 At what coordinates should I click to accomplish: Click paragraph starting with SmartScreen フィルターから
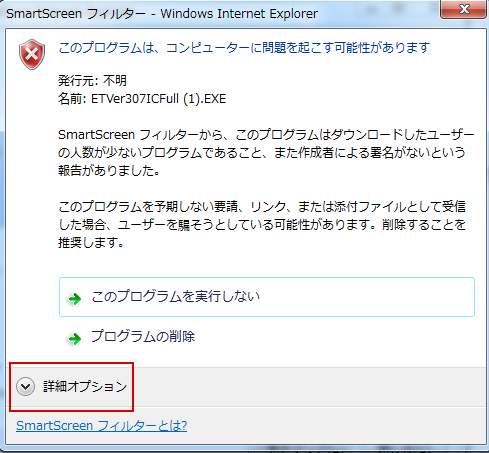(x=266, y=153)
